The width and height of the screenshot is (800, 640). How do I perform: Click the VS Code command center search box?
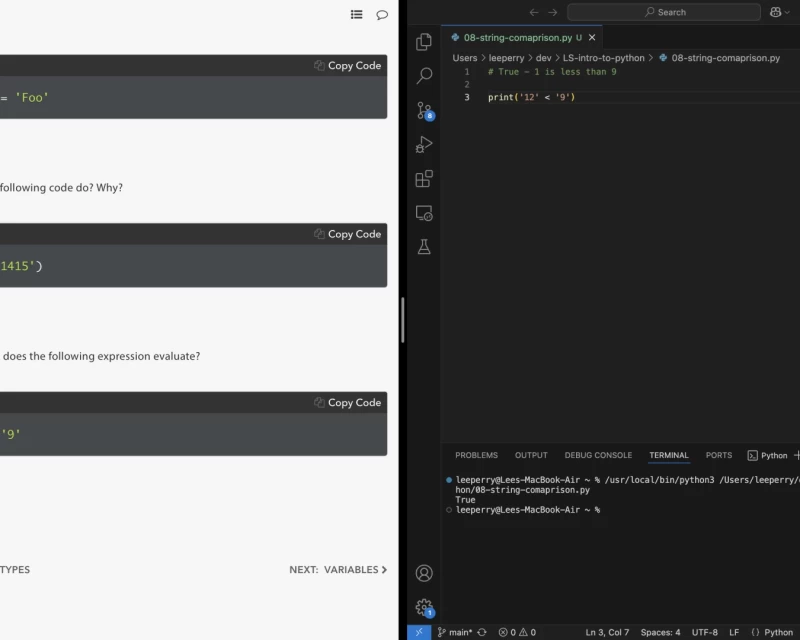click(664, 12)
